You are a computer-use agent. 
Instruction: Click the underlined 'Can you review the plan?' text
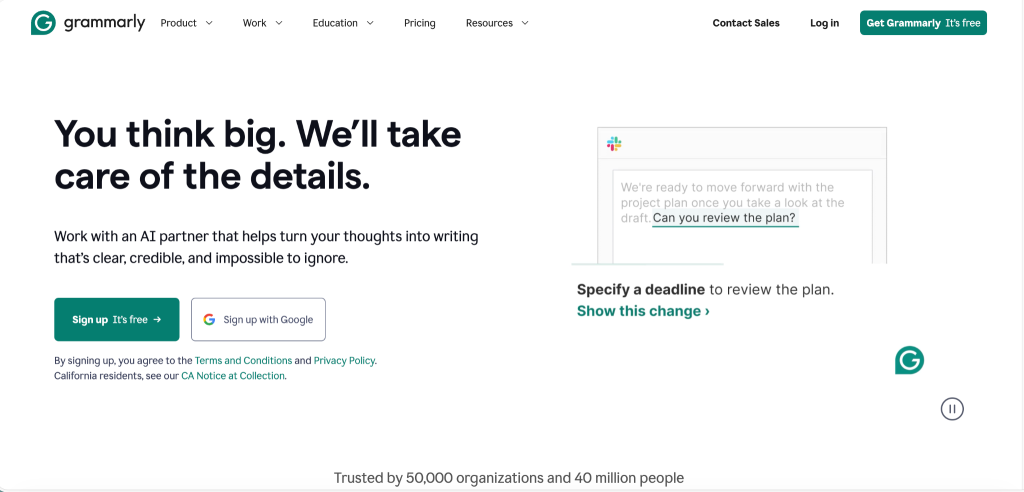tap(724, 218)
